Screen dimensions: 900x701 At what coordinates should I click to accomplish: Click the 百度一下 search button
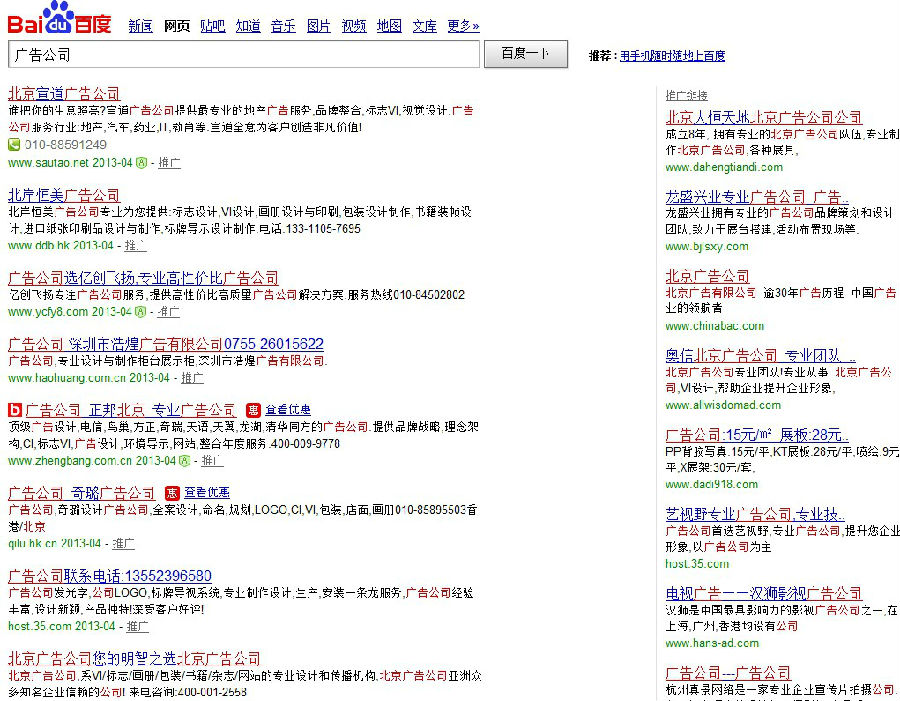pos(526,54)
